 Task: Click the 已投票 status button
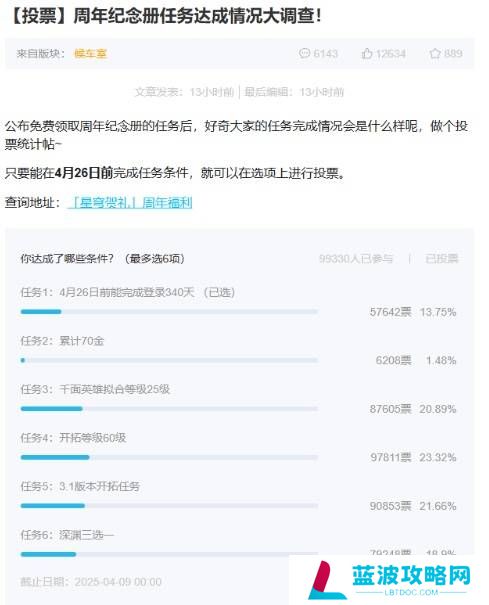pyautogui.click(x=442, y=259)
